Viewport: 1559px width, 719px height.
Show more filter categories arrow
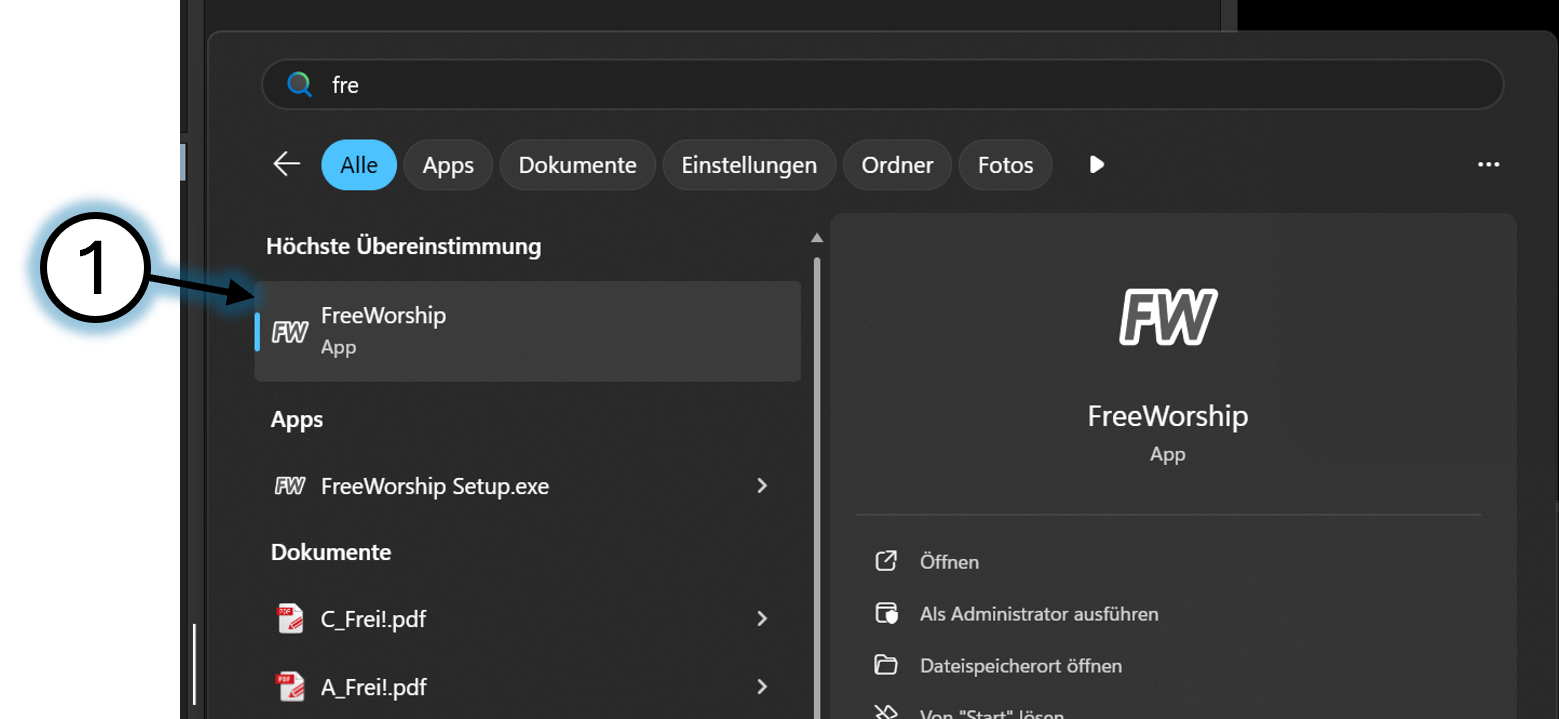coord(1097,164)
